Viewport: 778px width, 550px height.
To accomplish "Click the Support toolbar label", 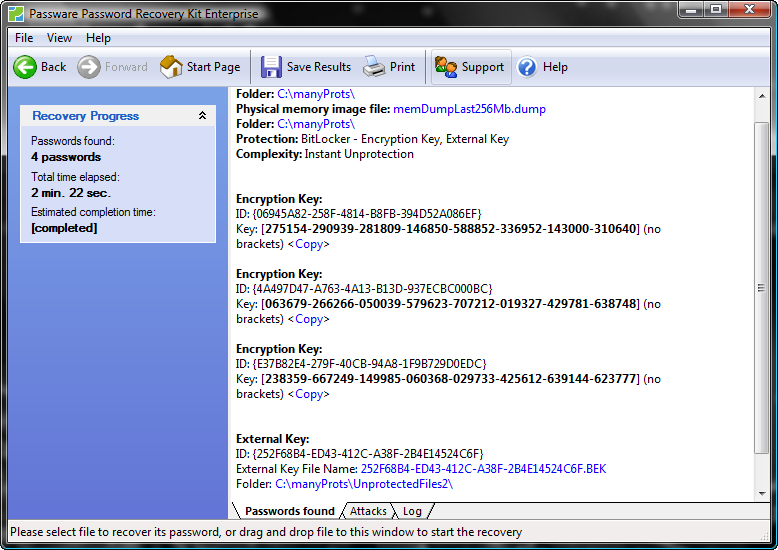I will tap(483, 67).
